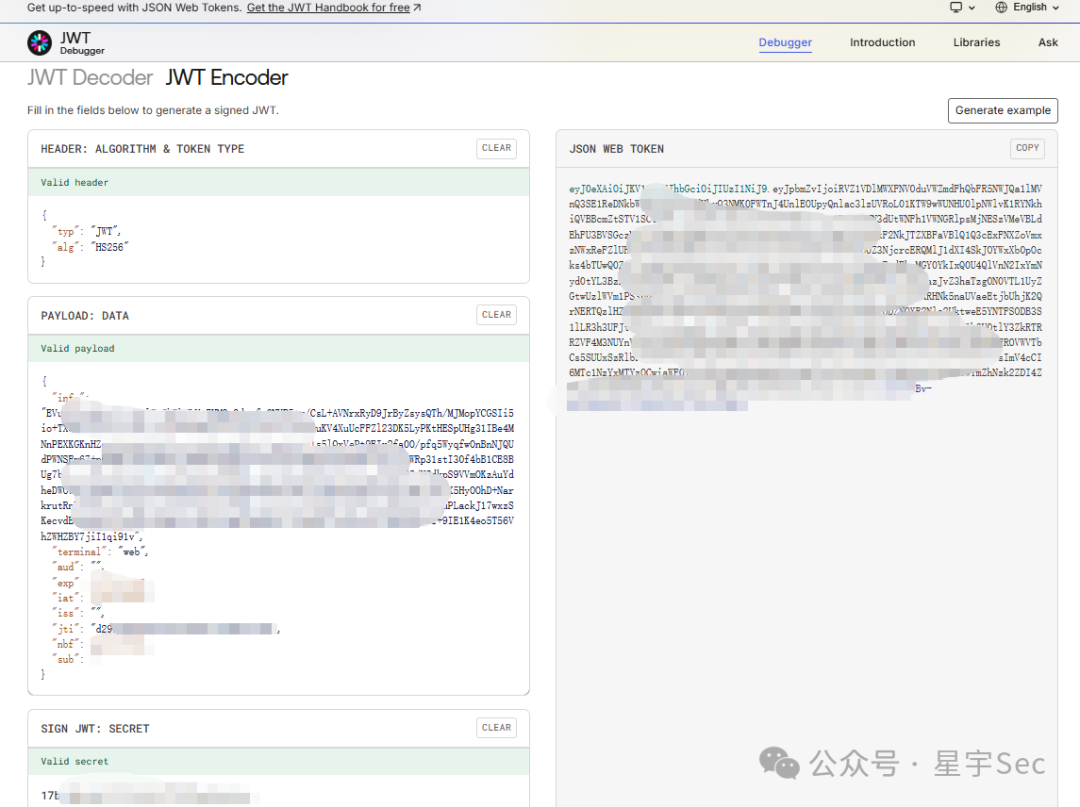Click the "PAYLOAD: DATA" title
This screenshot has height=807, width=1080.
[85, 315]
